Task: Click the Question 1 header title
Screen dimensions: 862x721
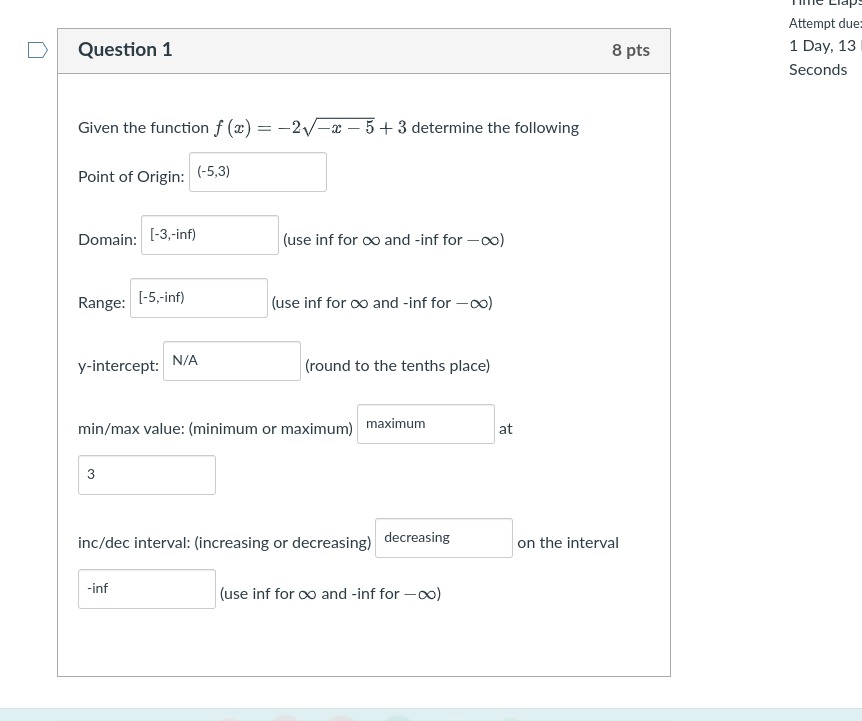Action: (125, 49)
